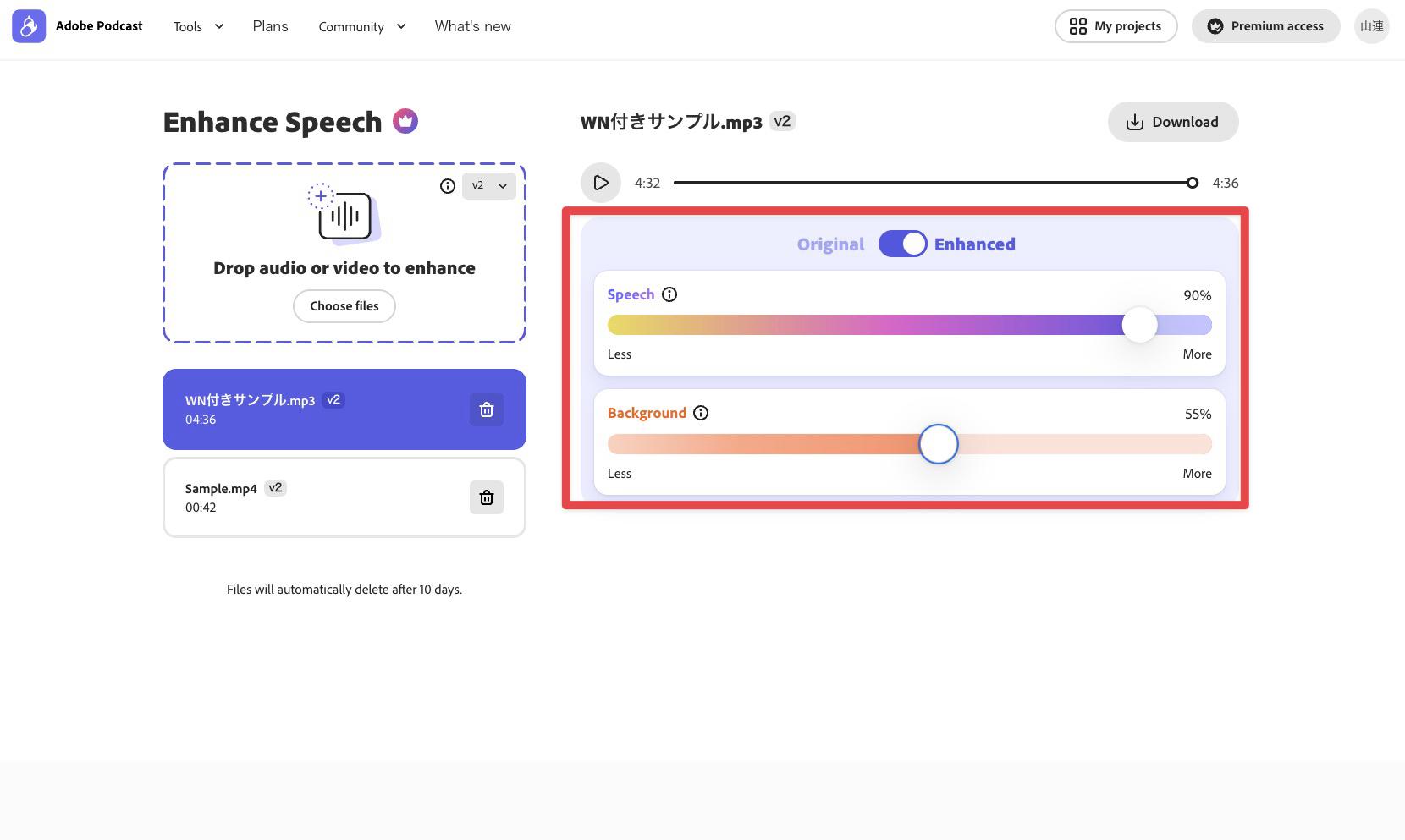Click the Download button
The image size is (1405, 840).
tap(1172, 122)
